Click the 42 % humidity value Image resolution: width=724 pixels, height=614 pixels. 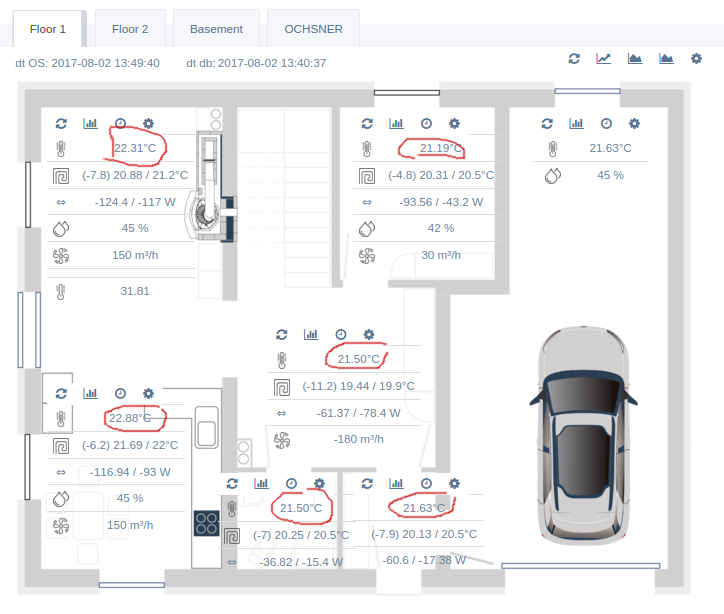coord(441,229)
